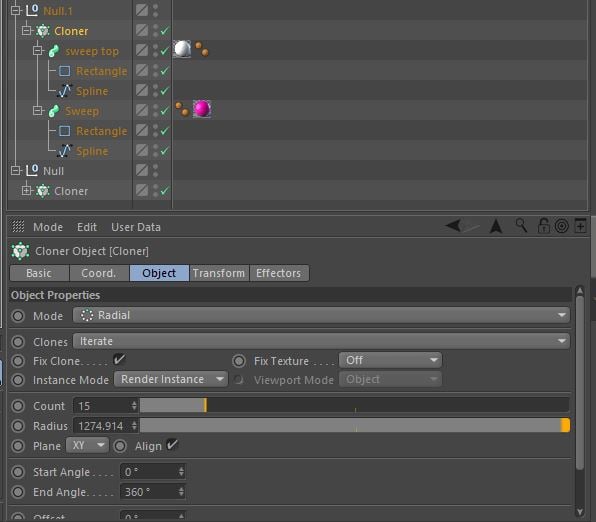Toggle visibility dots on Null.1 row
Image resolution: width=596 pixels, height=522 pixels.
[155, 10]
